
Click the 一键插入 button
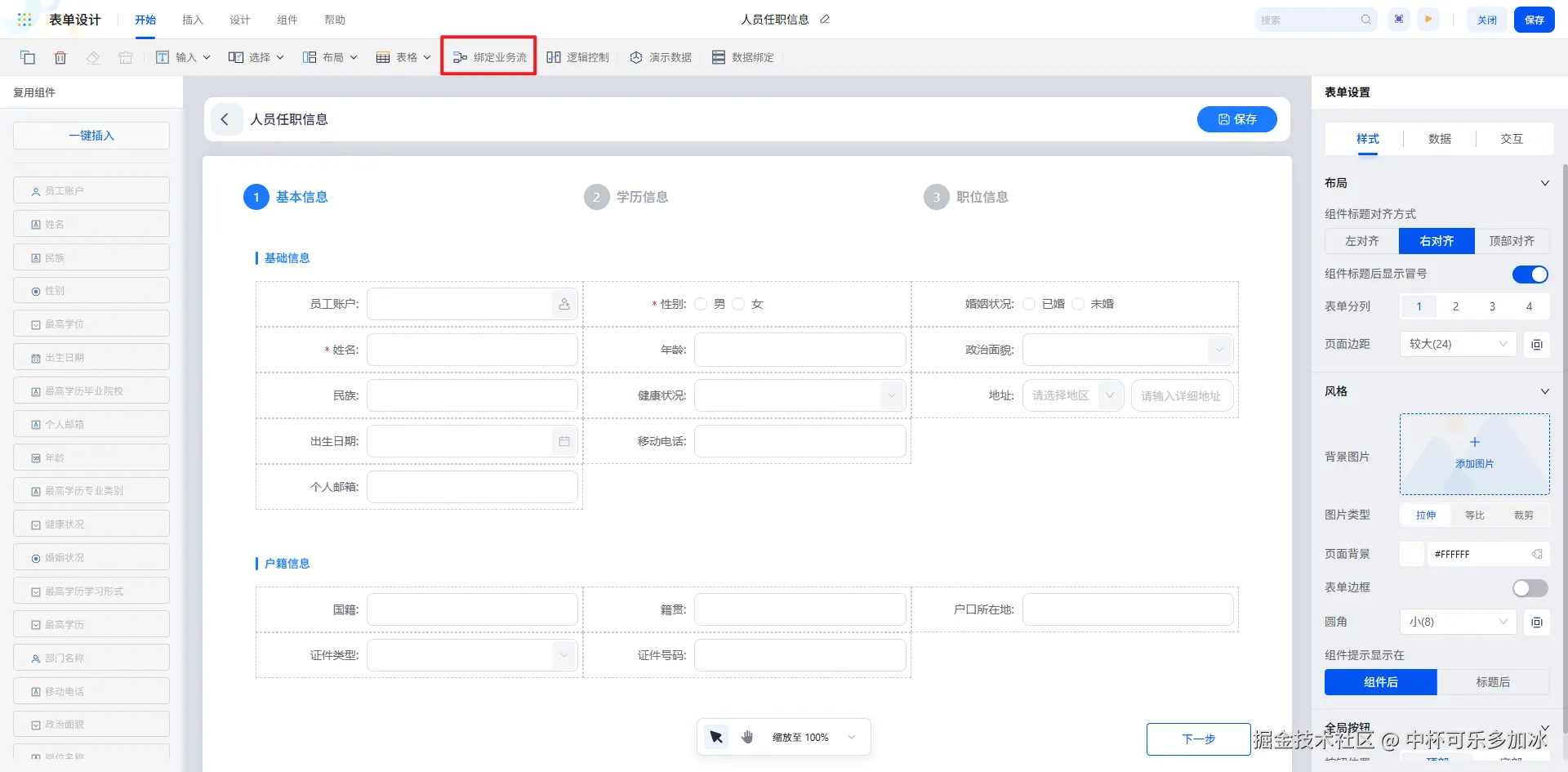[x=91, y=136]
